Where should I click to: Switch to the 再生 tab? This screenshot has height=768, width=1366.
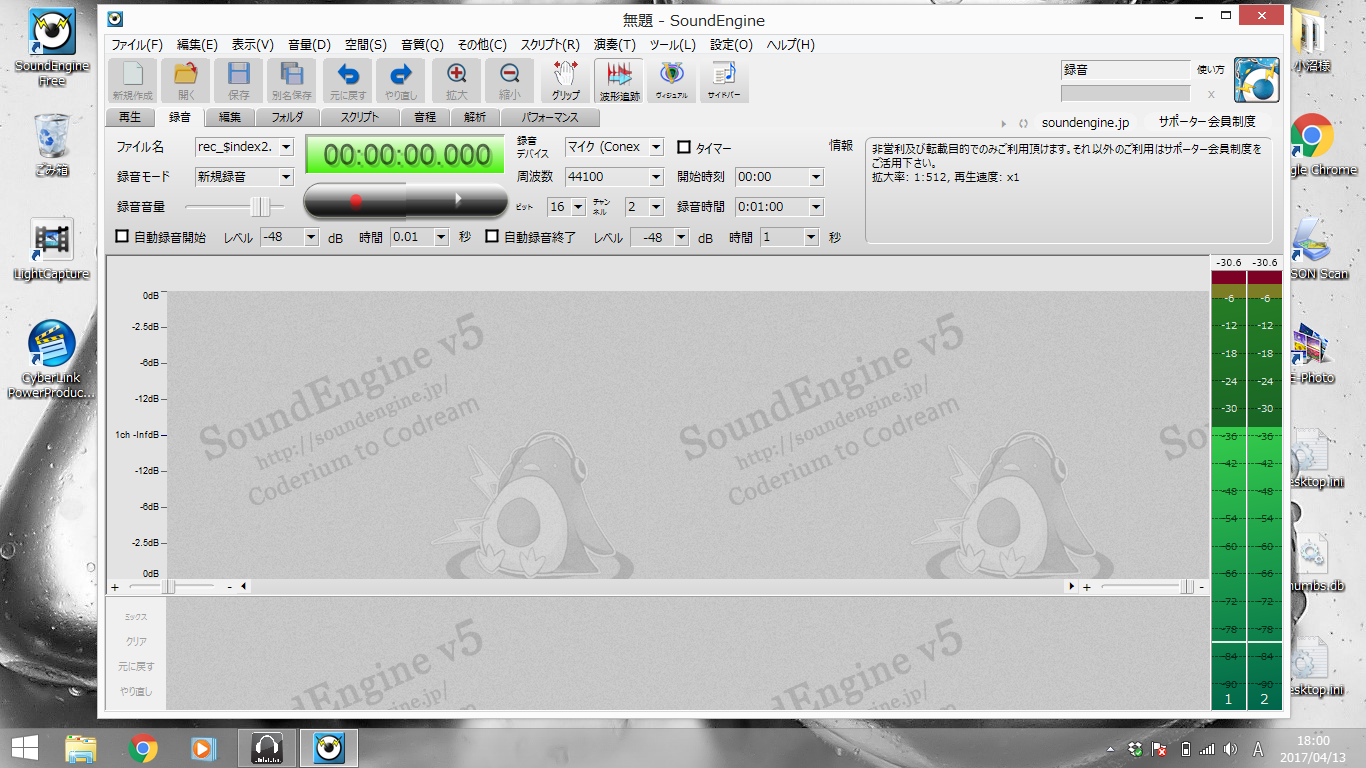[x=130, y=117]
